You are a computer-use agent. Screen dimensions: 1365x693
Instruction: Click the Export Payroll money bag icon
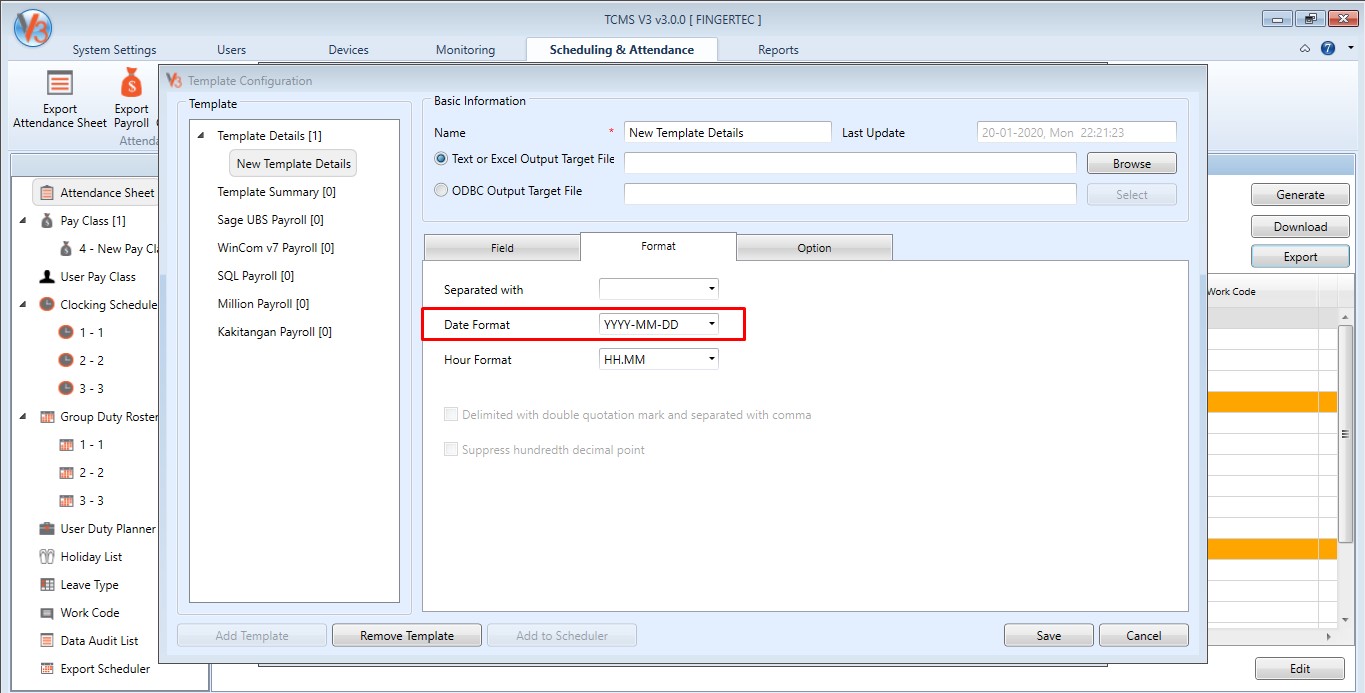pos(131,84)
